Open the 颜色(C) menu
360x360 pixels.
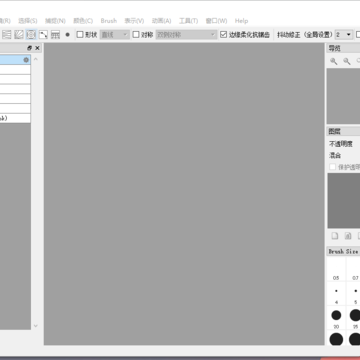(x=83, y=21)
